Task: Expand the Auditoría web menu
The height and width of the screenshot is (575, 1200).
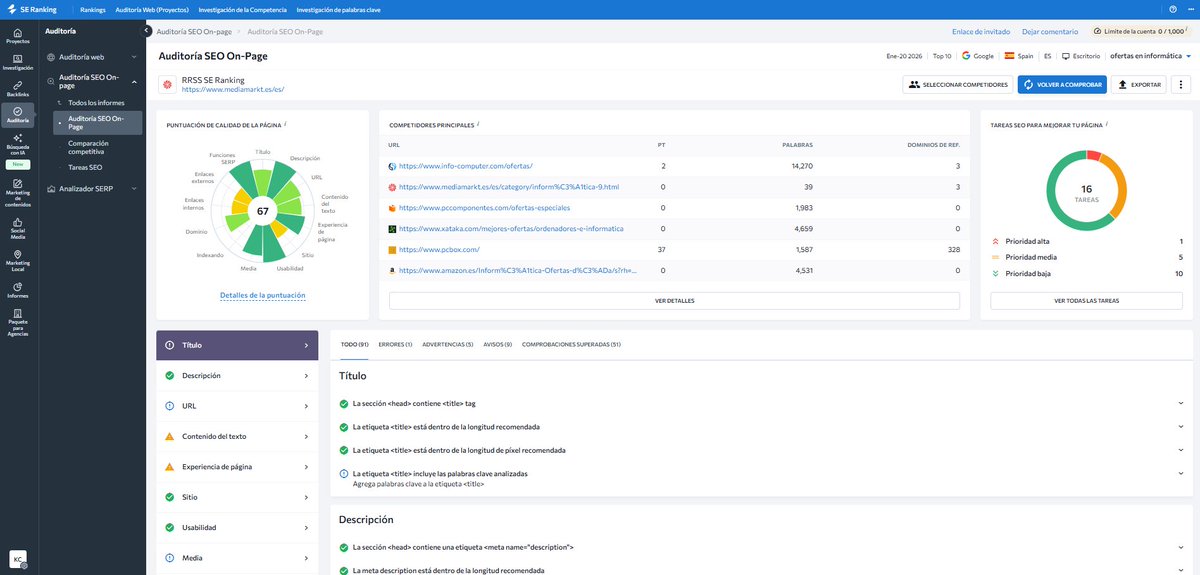Action: click(93, 57)
